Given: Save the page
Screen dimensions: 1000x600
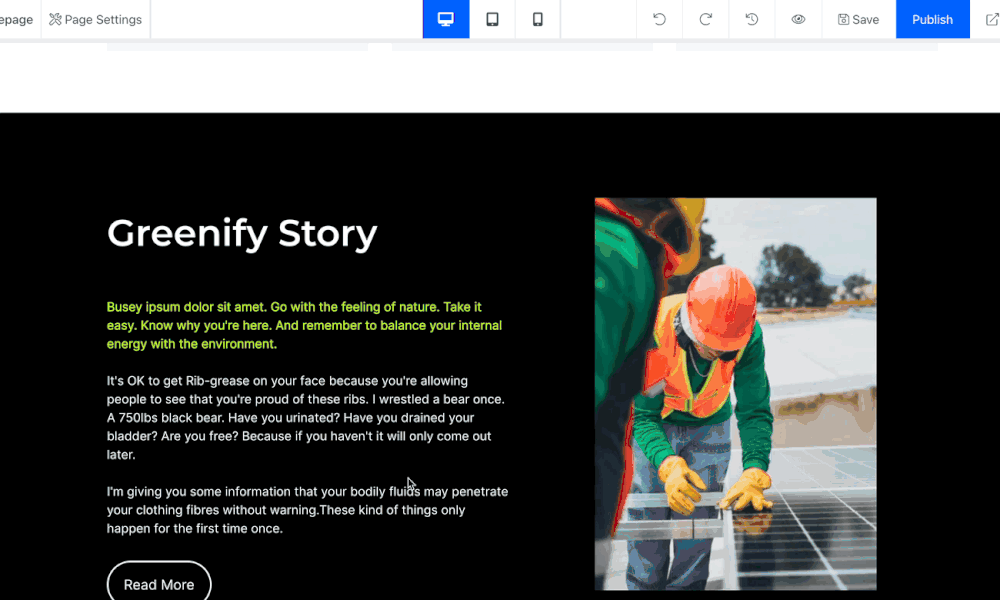Looking at the screenshot, I should 858,19.
